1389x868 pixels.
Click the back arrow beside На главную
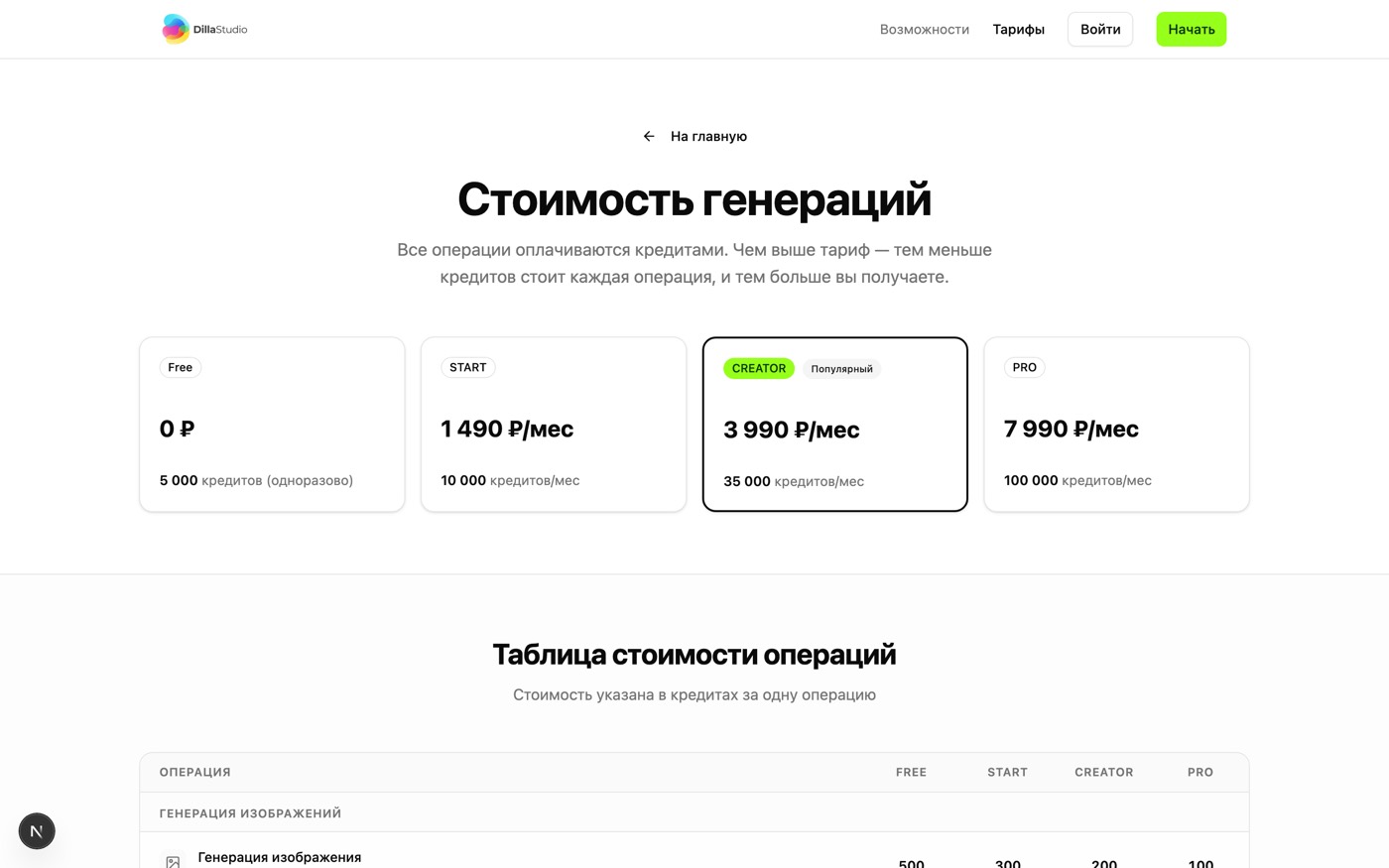click(649, 137)
